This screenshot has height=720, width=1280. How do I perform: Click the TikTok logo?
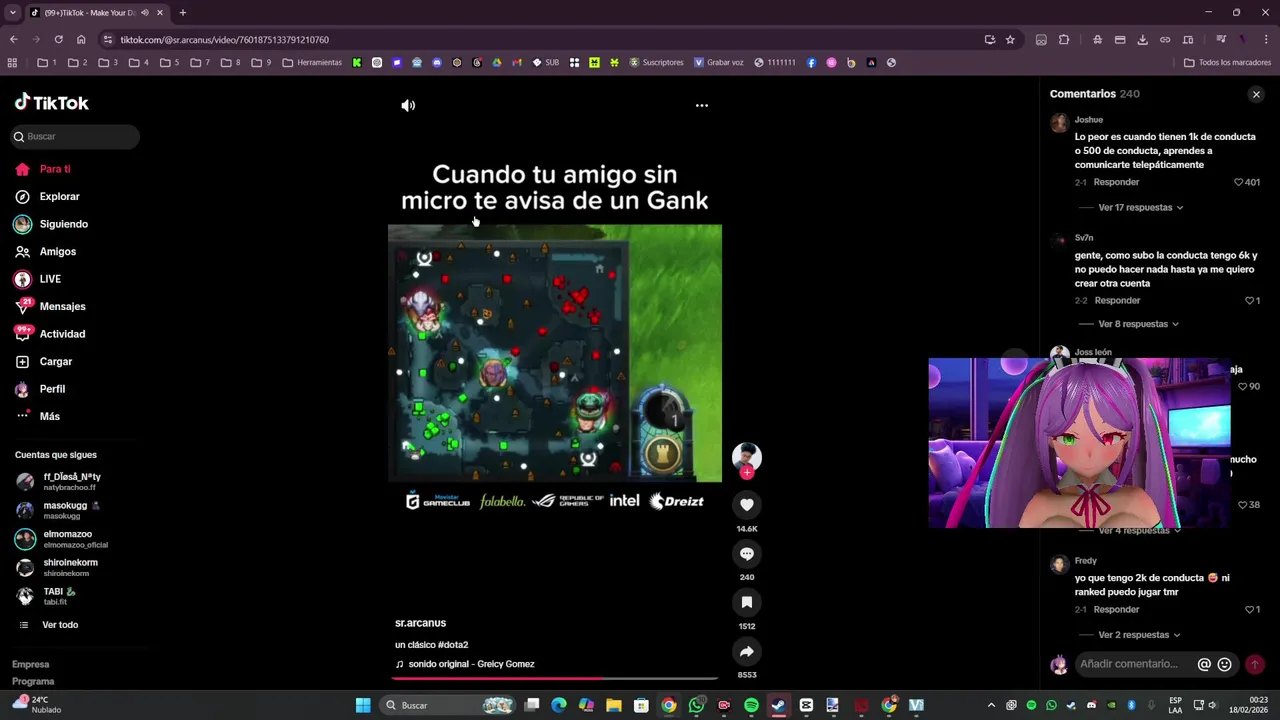point(51,102)
